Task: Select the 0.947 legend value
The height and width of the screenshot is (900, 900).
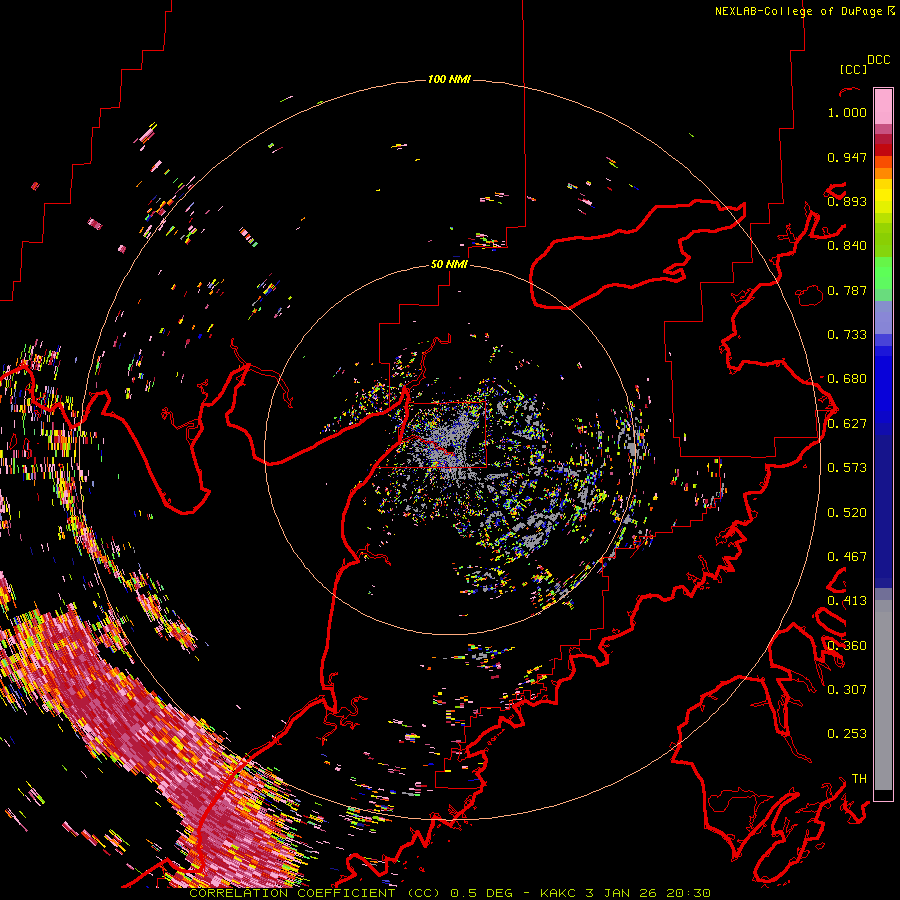Action: pyautogui.click(x=847, y=157)
